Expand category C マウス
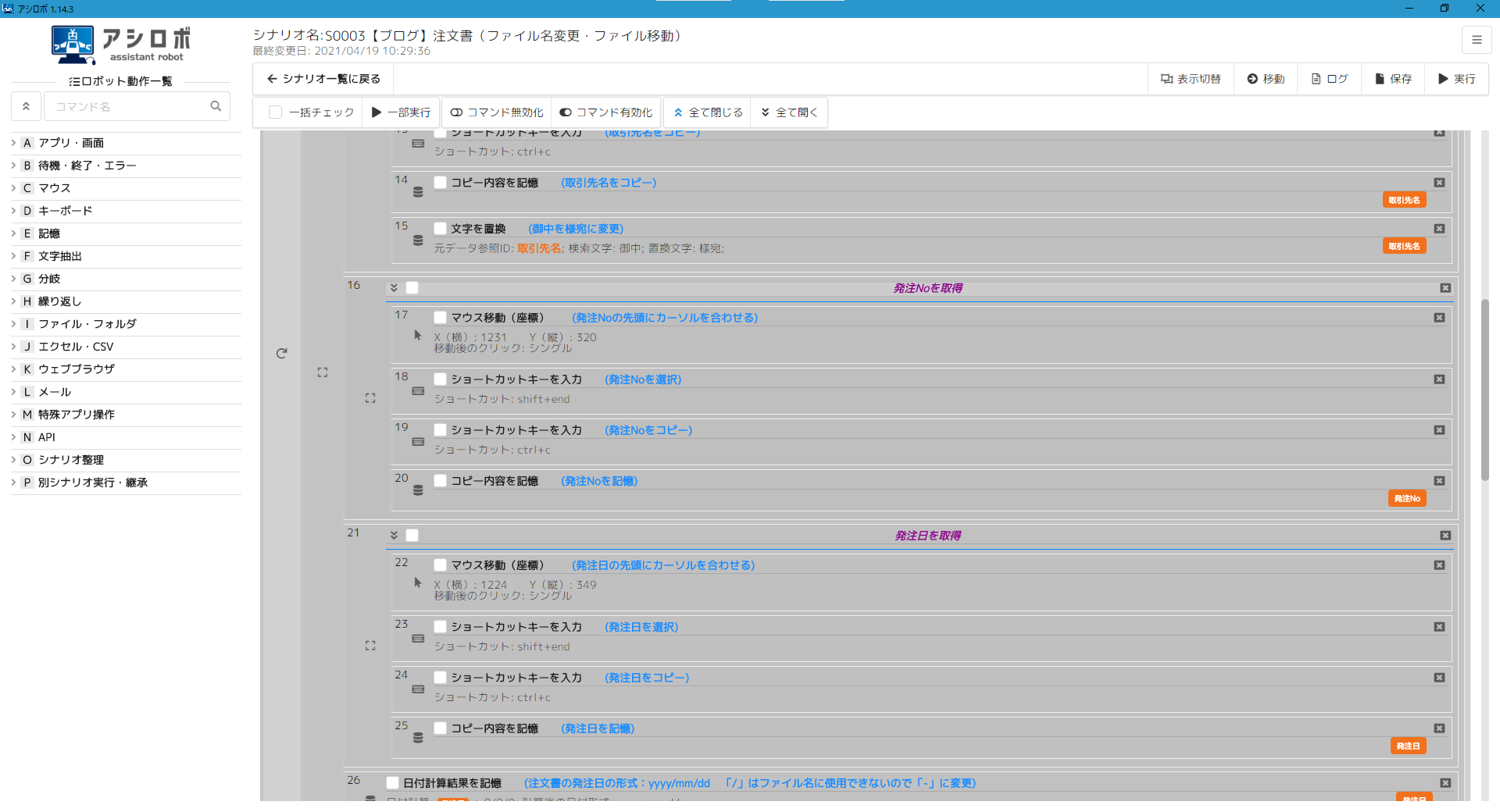The image size is (1500, 812). point(126,188)
